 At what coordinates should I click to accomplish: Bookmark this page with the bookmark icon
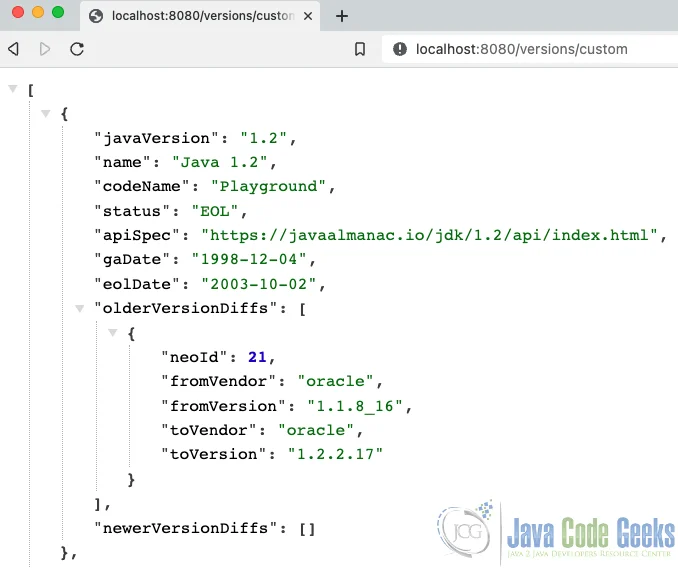coord(360,49)
